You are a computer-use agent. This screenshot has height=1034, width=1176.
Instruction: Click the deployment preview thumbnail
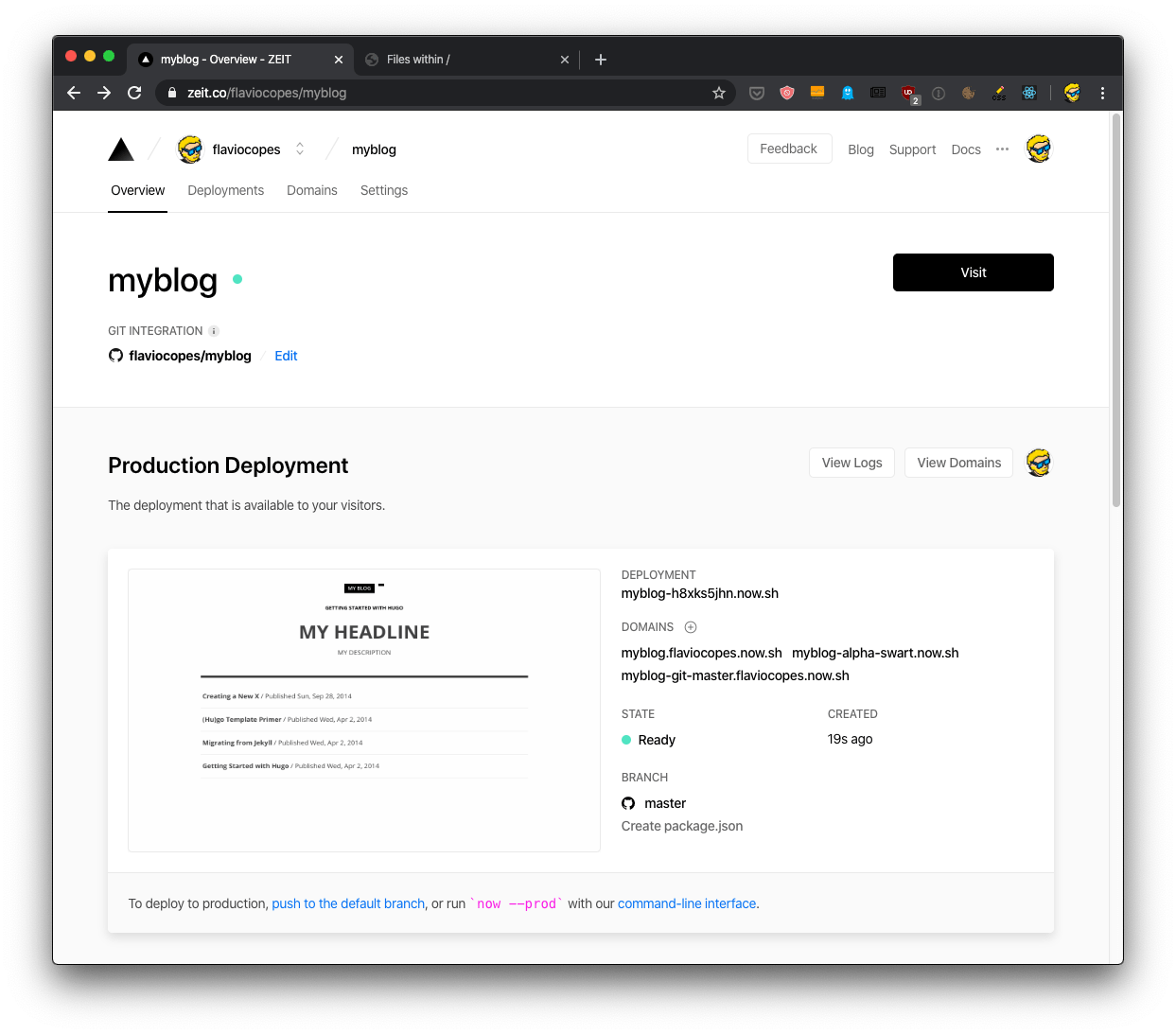(x=364, y=710)
